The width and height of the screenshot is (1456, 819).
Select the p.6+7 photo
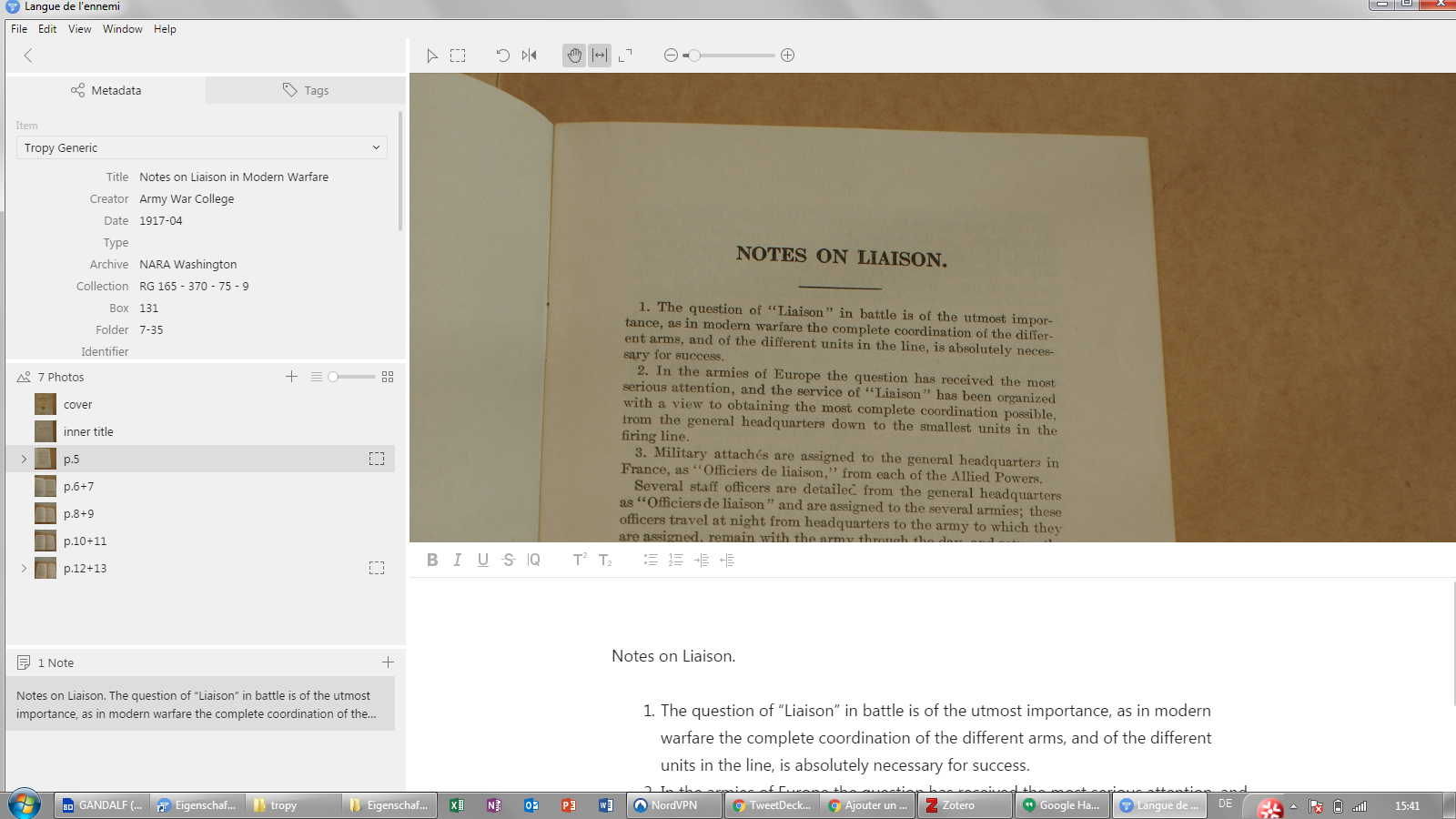click(x=200, y=486)
